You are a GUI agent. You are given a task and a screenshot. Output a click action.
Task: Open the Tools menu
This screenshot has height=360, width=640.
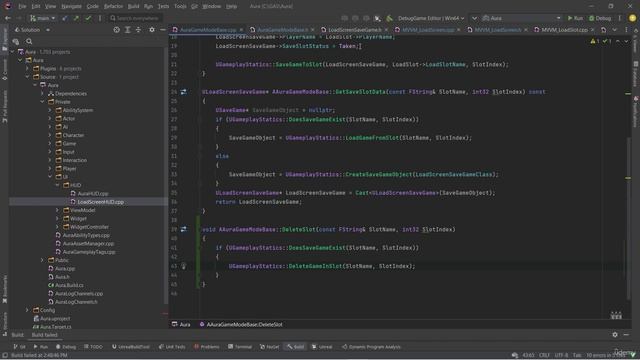coord(180,7)
